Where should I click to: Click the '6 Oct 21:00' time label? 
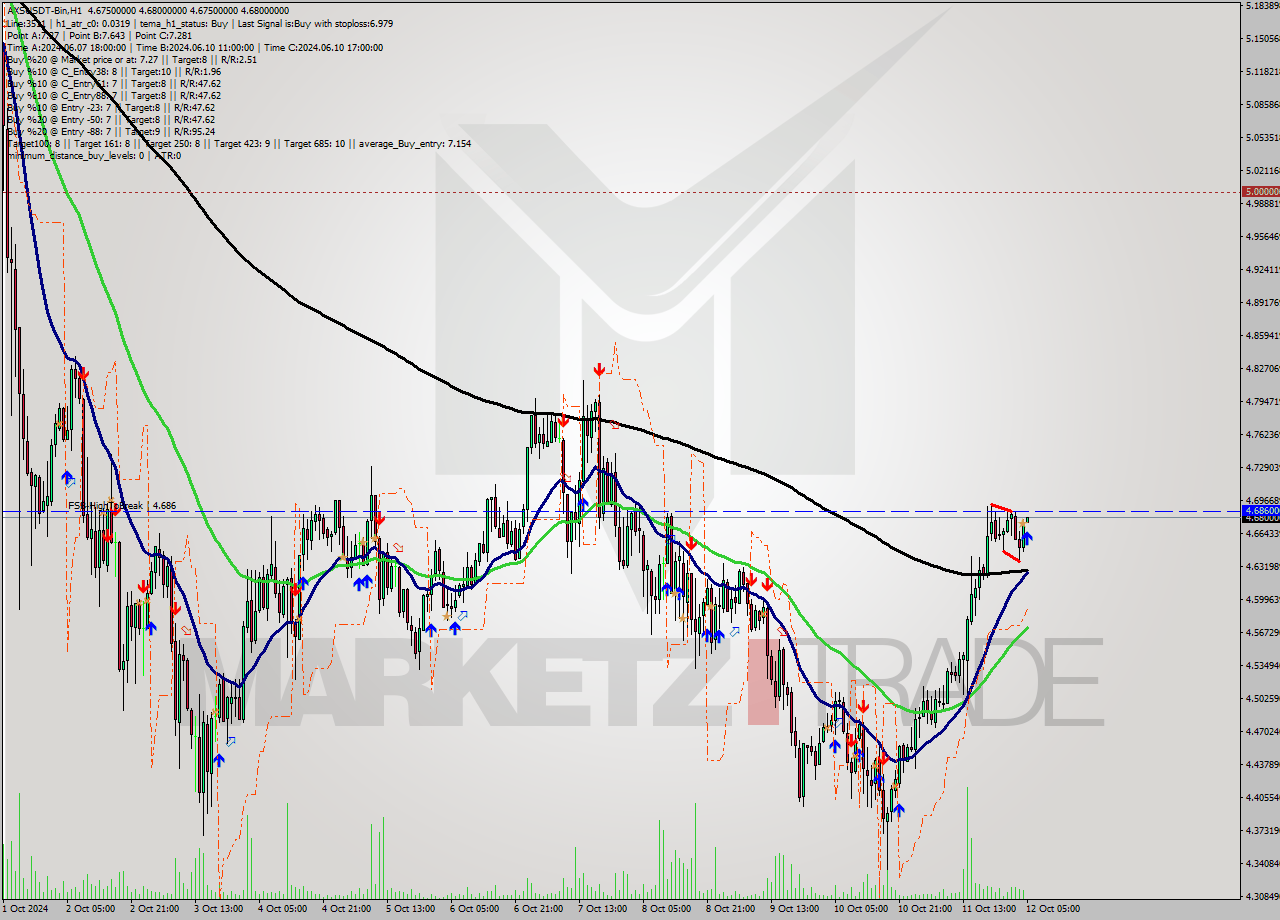point(538,908)
